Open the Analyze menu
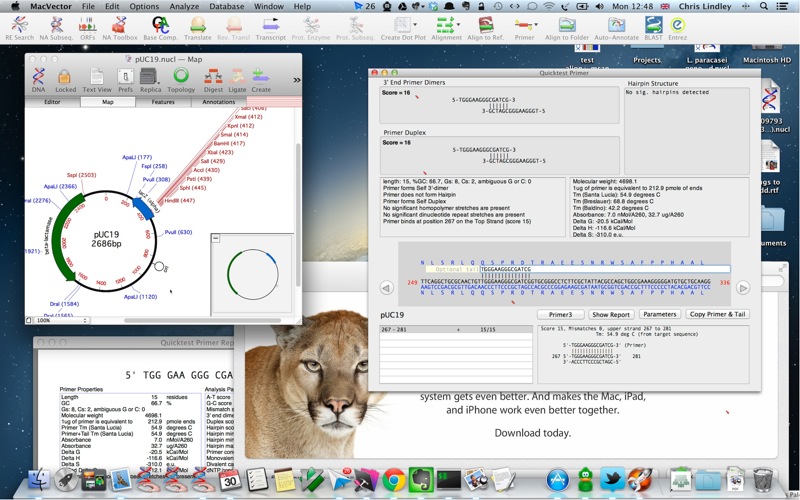 [x=184, y=7]
